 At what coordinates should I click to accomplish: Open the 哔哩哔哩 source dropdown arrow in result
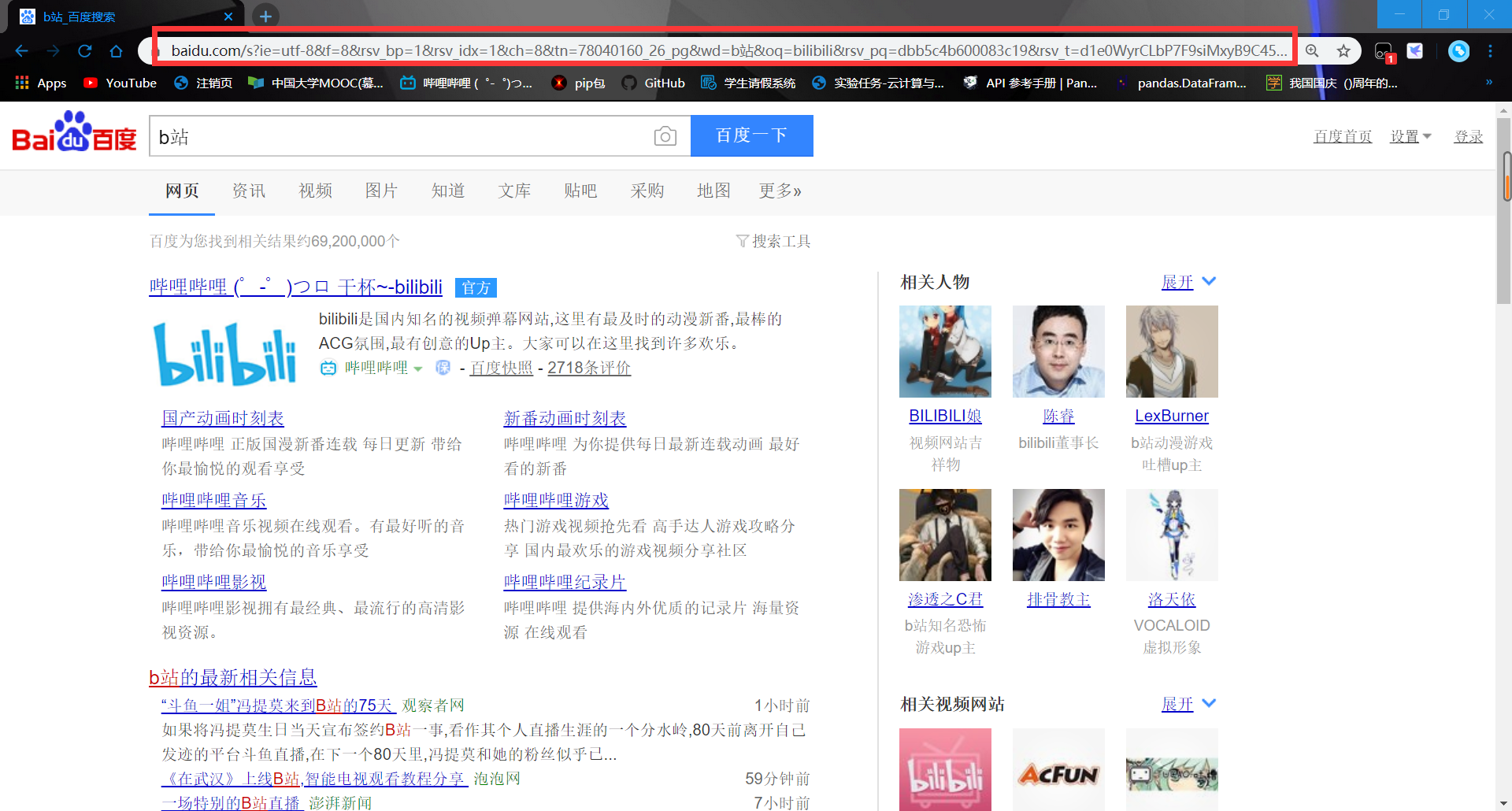click(x=418, y=368)
